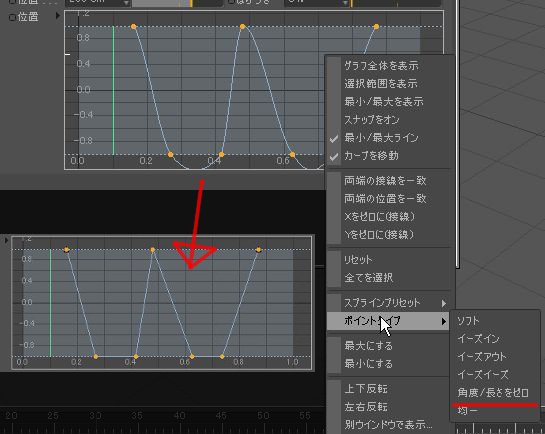Select lower graph bottom point at 0.4
545x434 pixels.
coord(136,357)
